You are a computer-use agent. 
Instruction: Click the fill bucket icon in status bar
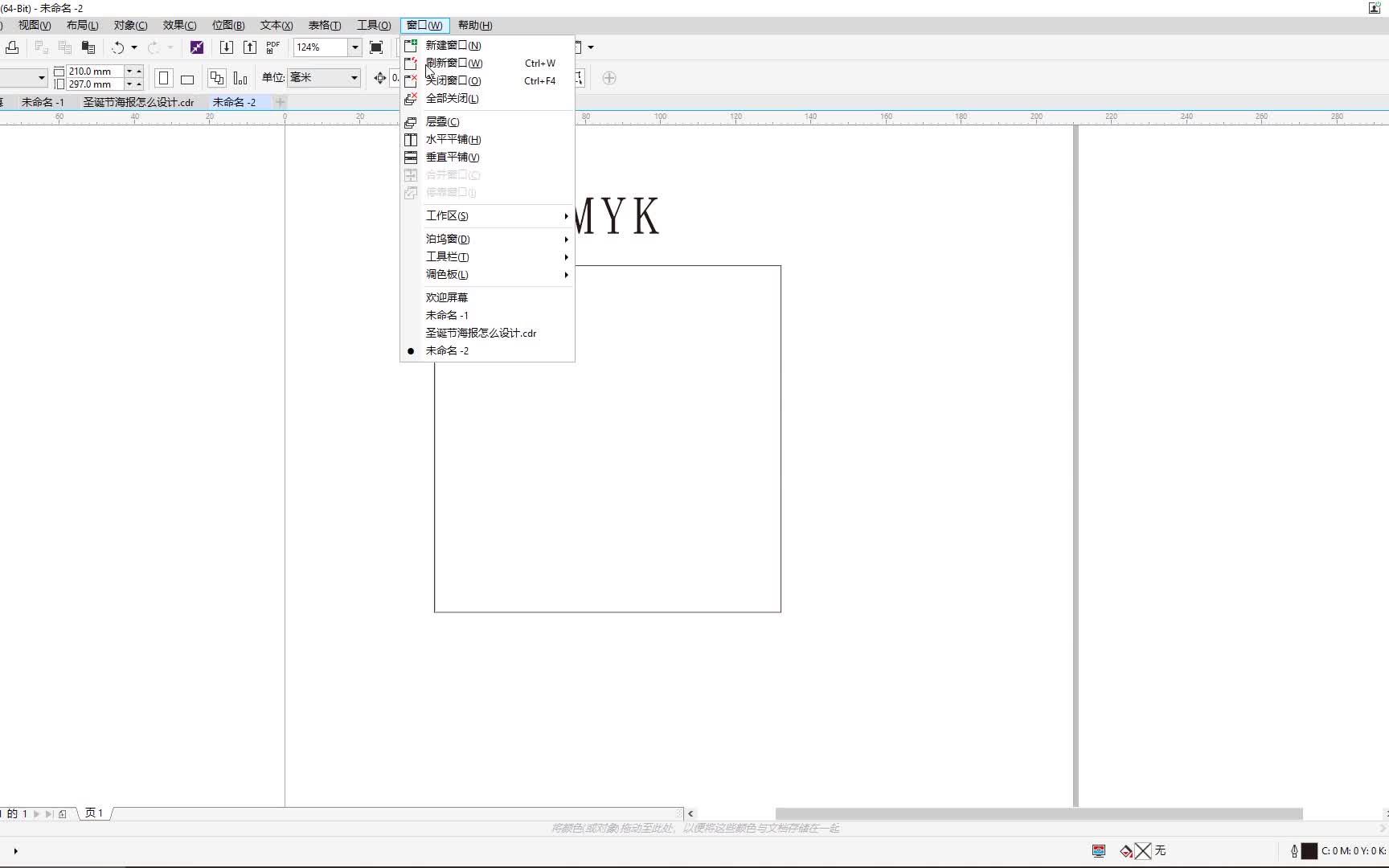pyautogui.click(x=1126, y=851)
